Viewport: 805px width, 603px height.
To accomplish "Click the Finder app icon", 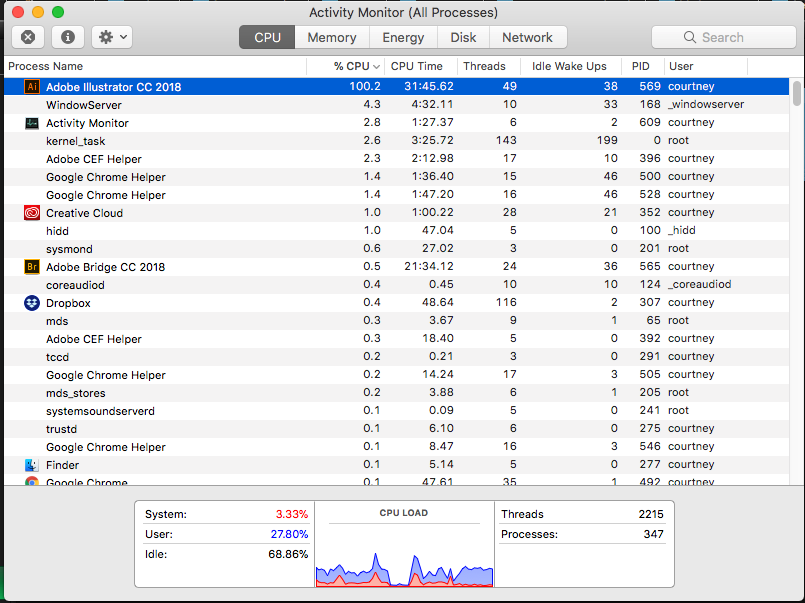I will coord(32,465).
